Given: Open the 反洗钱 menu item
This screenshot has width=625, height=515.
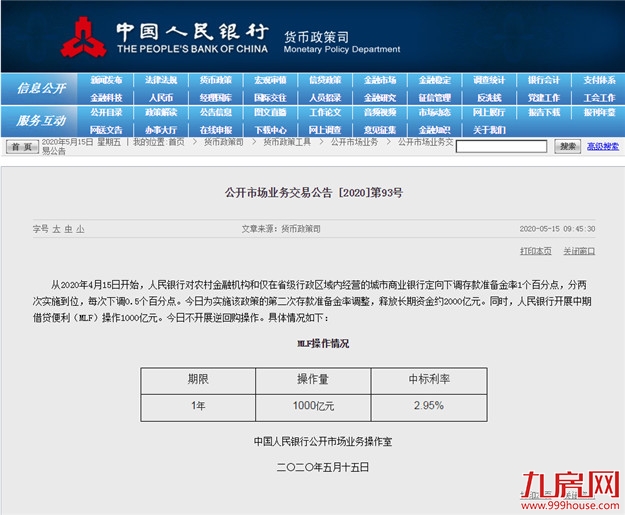Looking at the screenshot, I should click(489, 98).
